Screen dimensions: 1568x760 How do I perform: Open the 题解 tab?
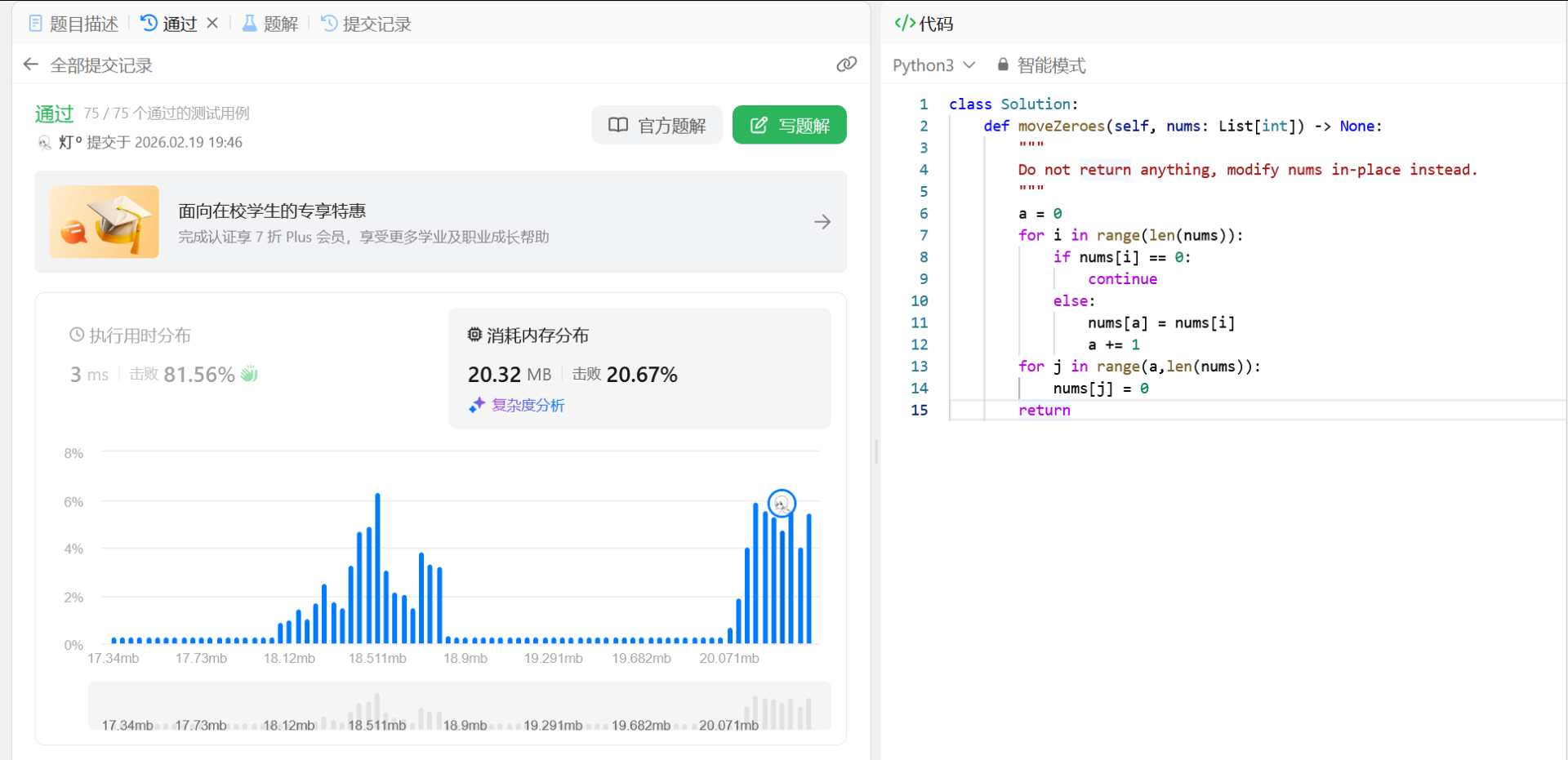pyautogui.click(x=270, y=24)
